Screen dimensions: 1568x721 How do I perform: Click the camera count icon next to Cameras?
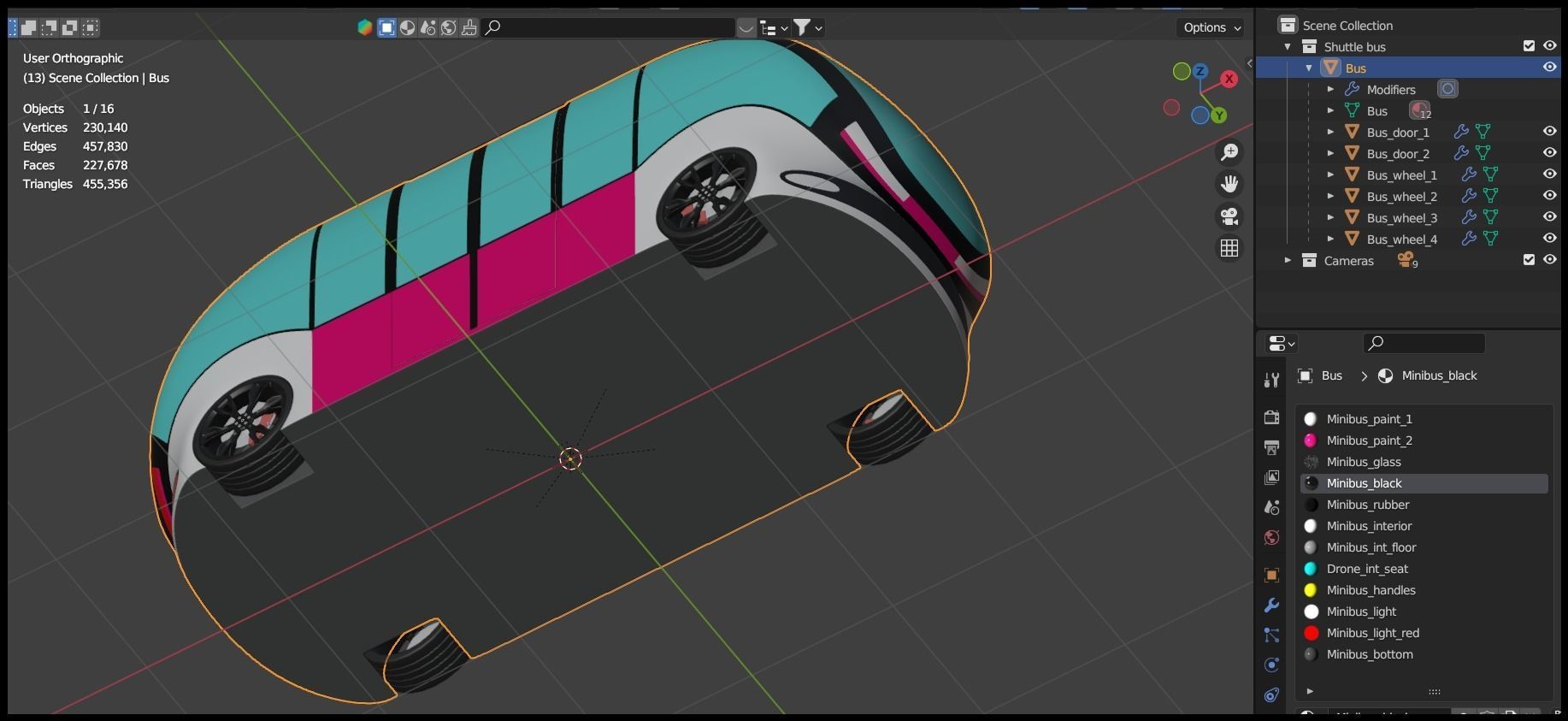coord(1406,260)
